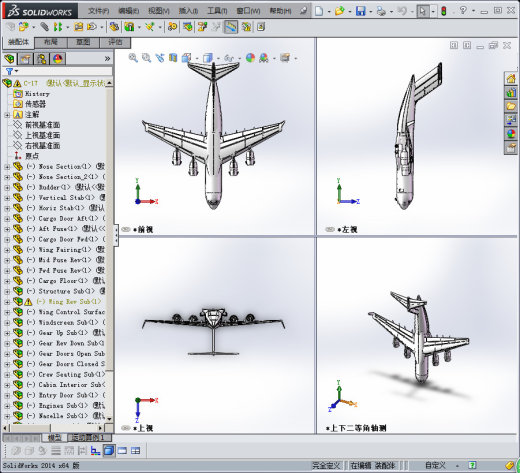Select Wing Rev Sub<1> with the warning
This screenshot has height=473, width=520.
coord(68,302)
